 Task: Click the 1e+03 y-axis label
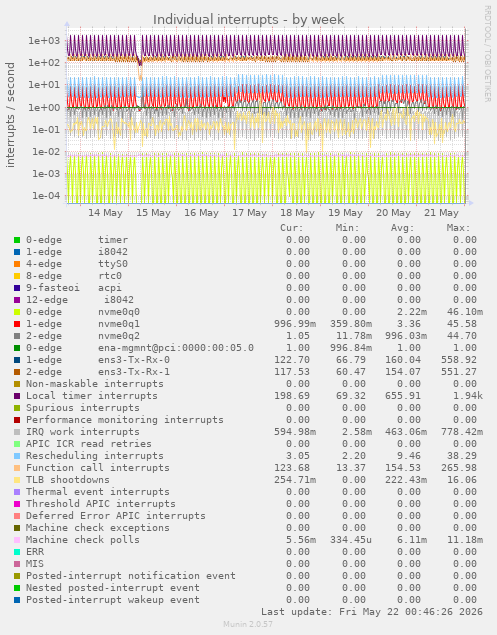(x=44, y=40)
